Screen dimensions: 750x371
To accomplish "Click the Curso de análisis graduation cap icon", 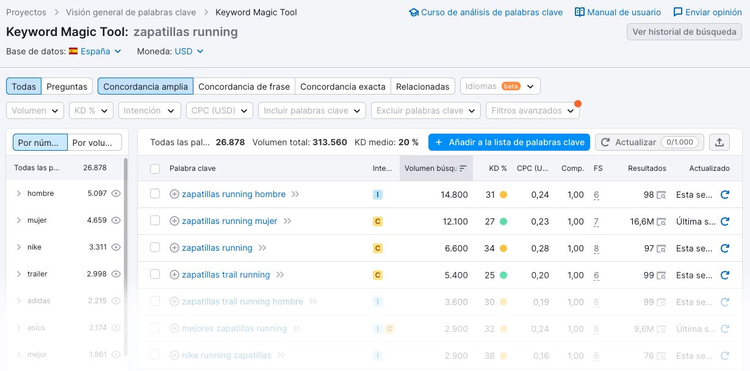I will [x=414, y=12].
